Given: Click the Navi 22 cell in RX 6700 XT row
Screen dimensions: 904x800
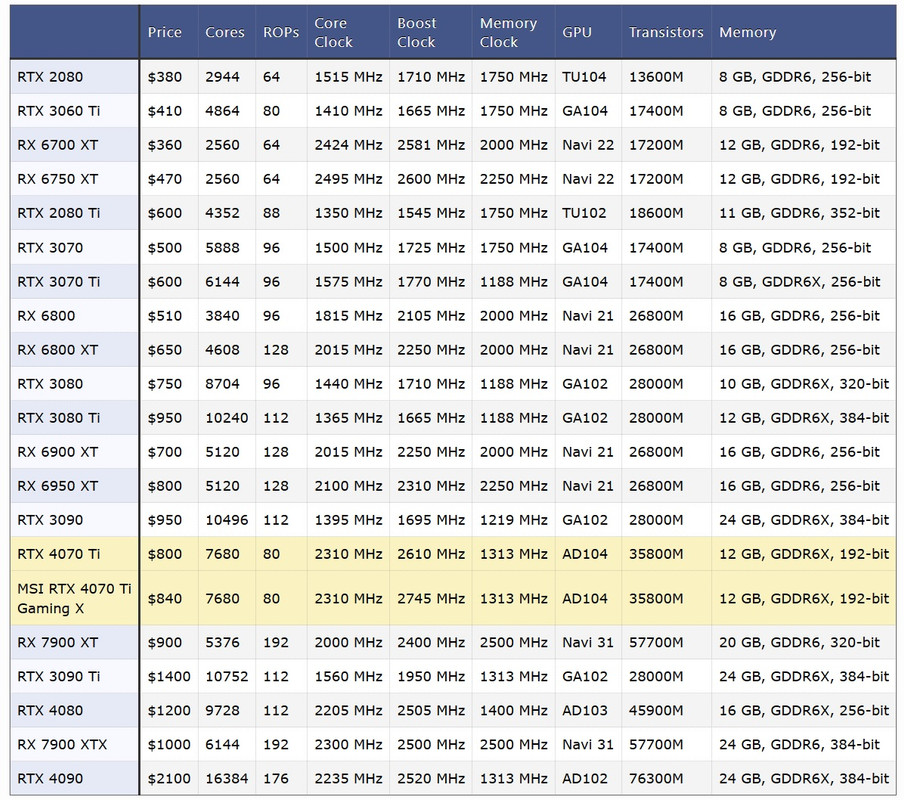Looking at the screenshot, I should (x=588, y=145).
